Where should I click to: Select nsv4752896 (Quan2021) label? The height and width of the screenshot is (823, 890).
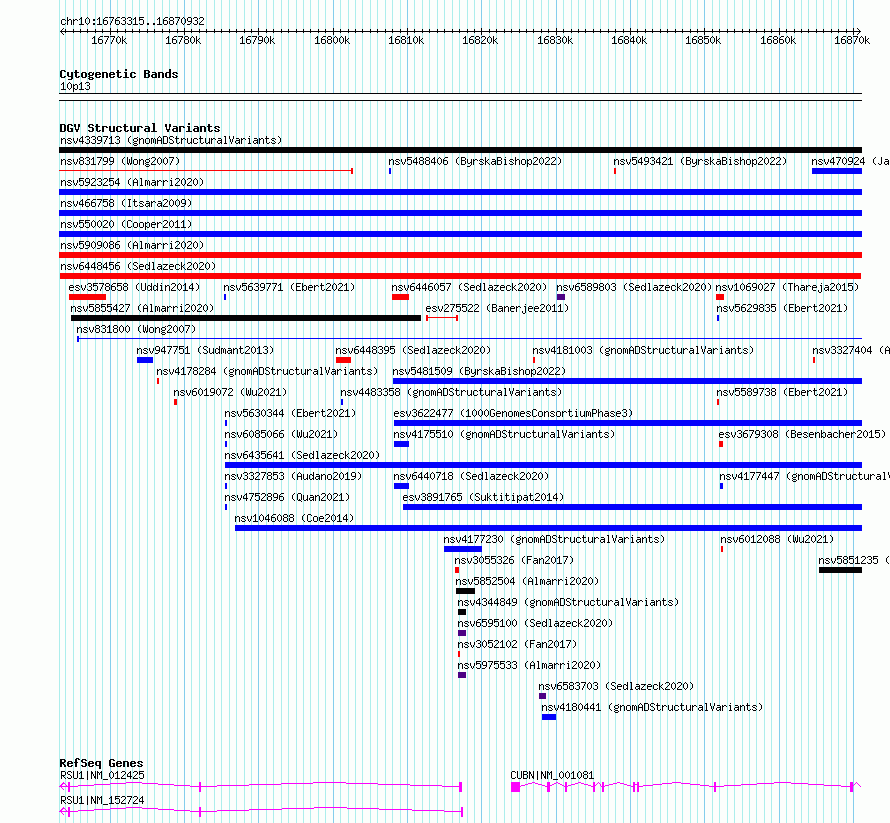[287, 497]
